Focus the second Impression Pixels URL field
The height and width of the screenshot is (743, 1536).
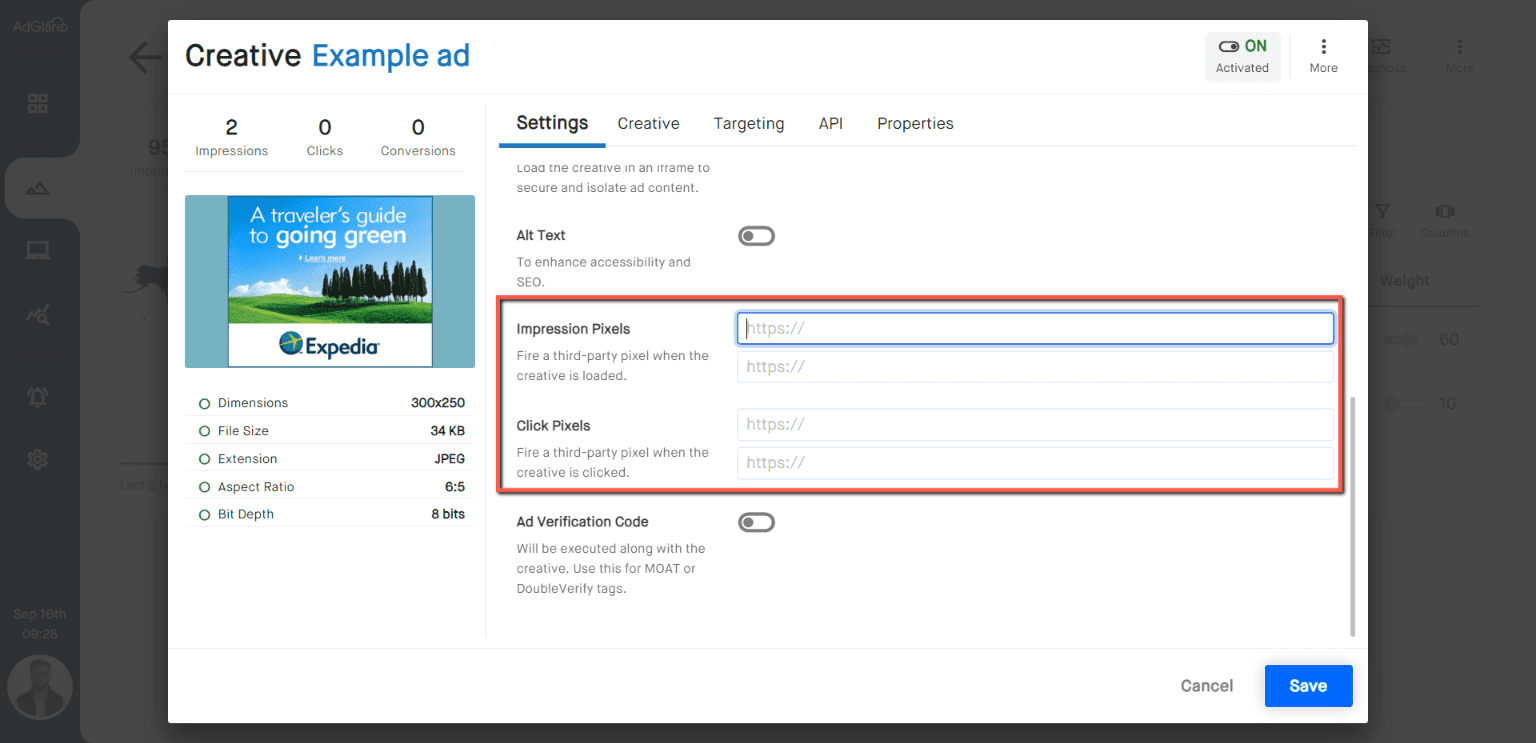tap(1035, 366)
